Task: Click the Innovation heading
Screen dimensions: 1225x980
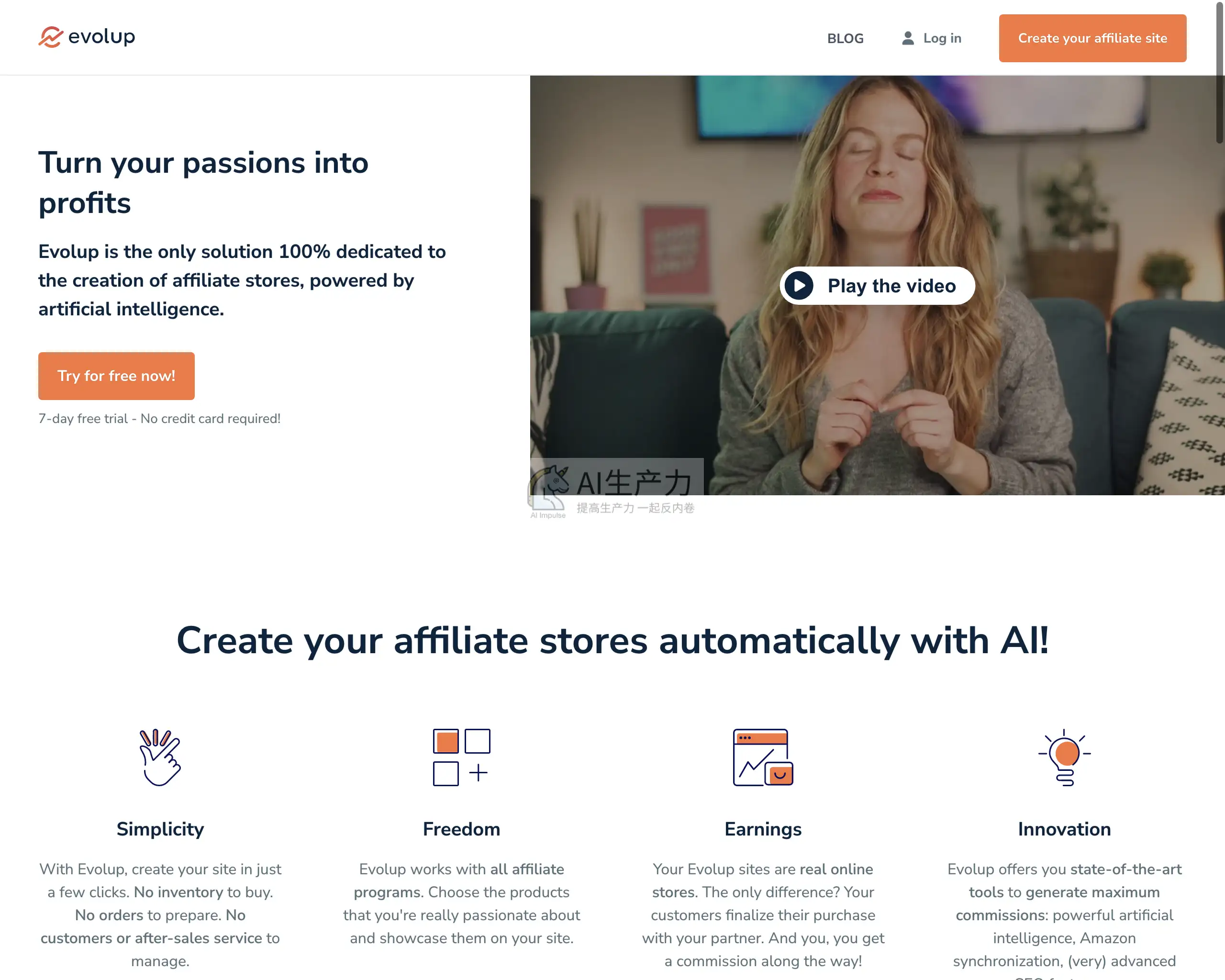Action: pyautogui.click(x=1064, y=829)
